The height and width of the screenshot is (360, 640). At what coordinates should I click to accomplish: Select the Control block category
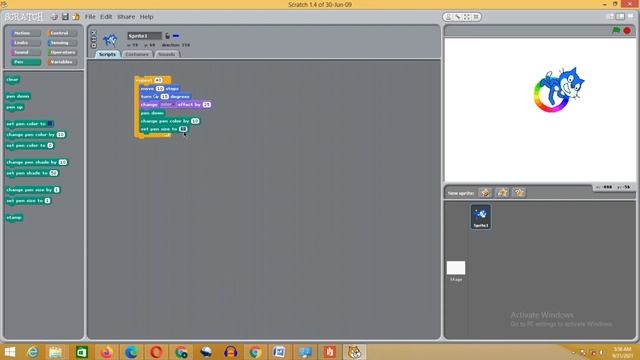[x=62, y=33]
